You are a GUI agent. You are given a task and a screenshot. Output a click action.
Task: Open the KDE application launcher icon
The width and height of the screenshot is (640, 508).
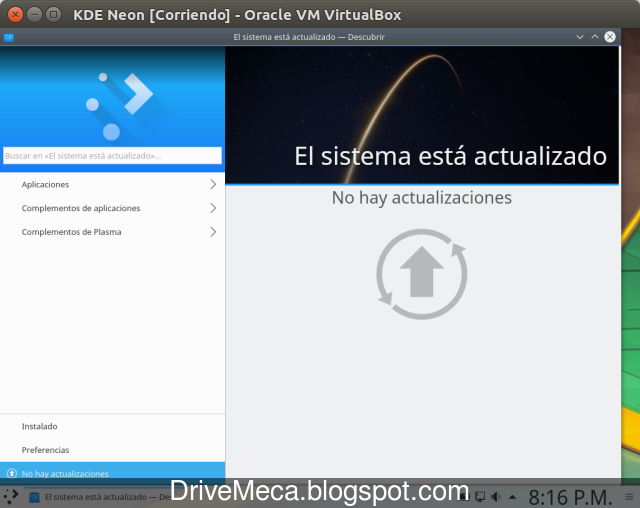[11, 496]
